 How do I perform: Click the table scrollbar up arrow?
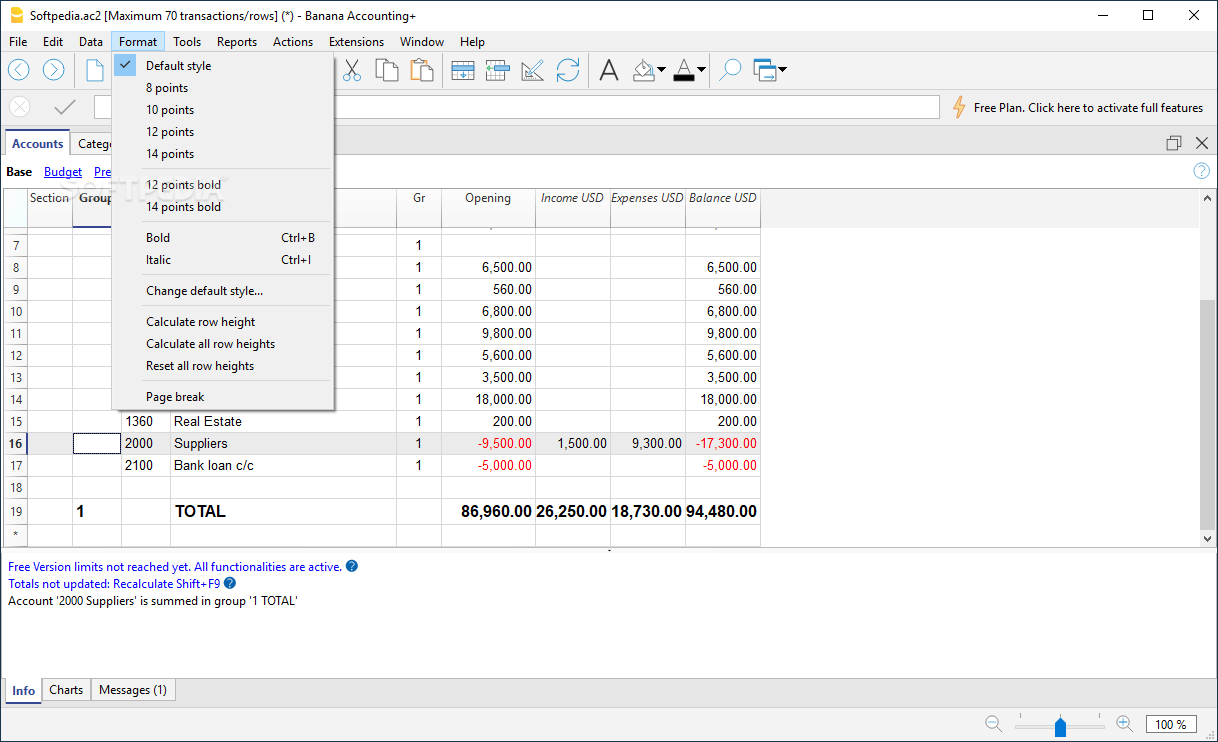tap(1208, 197)
